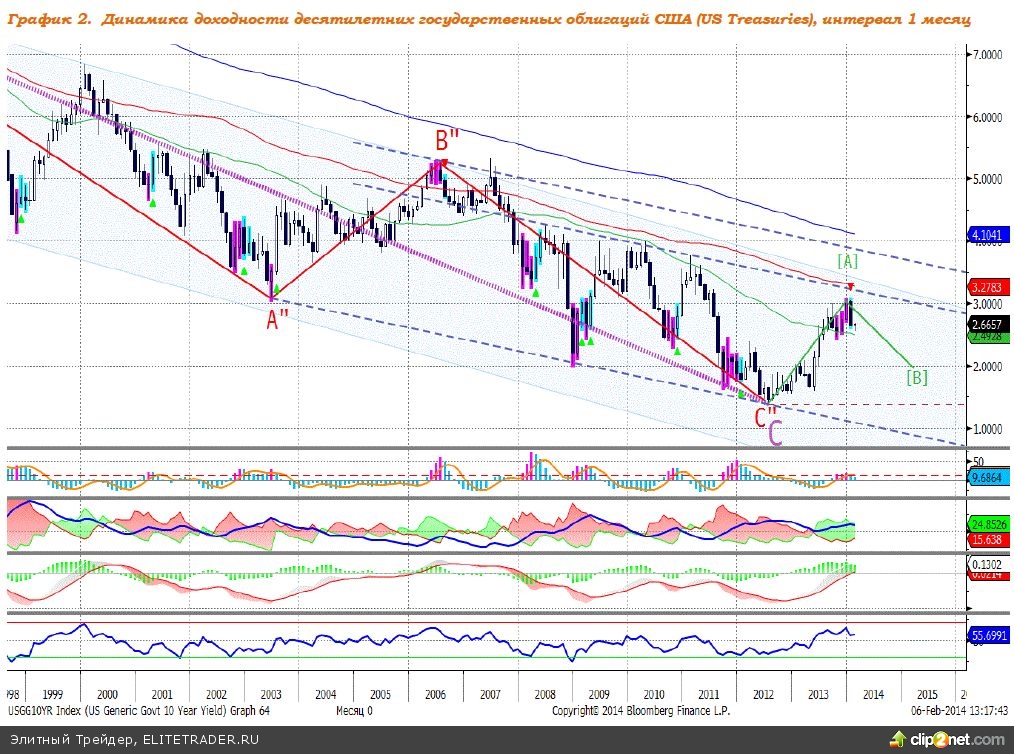Click the large purple C wave label
This screenshot has width=1014, height=754.
(777, 431)
